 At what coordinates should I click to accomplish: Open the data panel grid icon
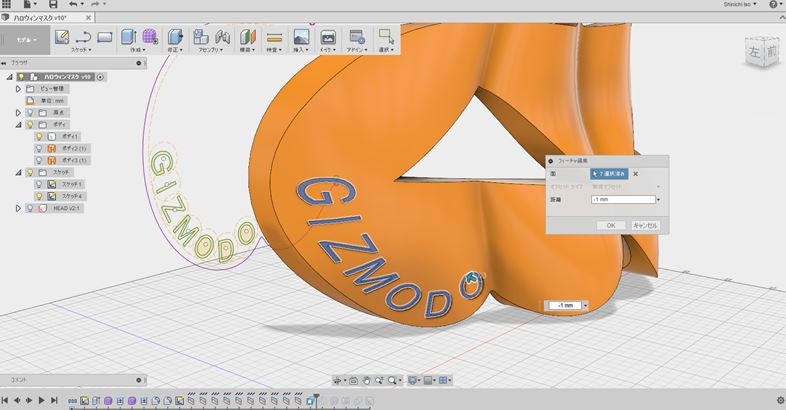click(6, 4)
